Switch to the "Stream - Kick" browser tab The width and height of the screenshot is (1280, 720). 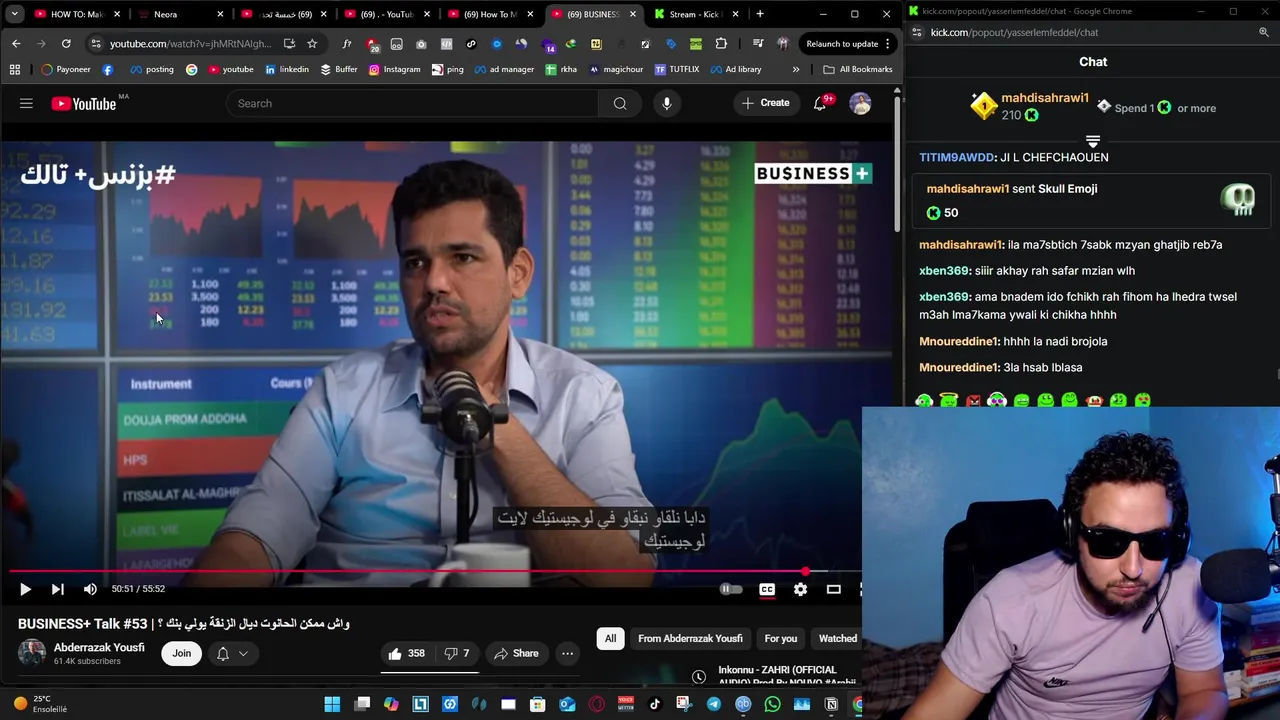coord(697,14)
